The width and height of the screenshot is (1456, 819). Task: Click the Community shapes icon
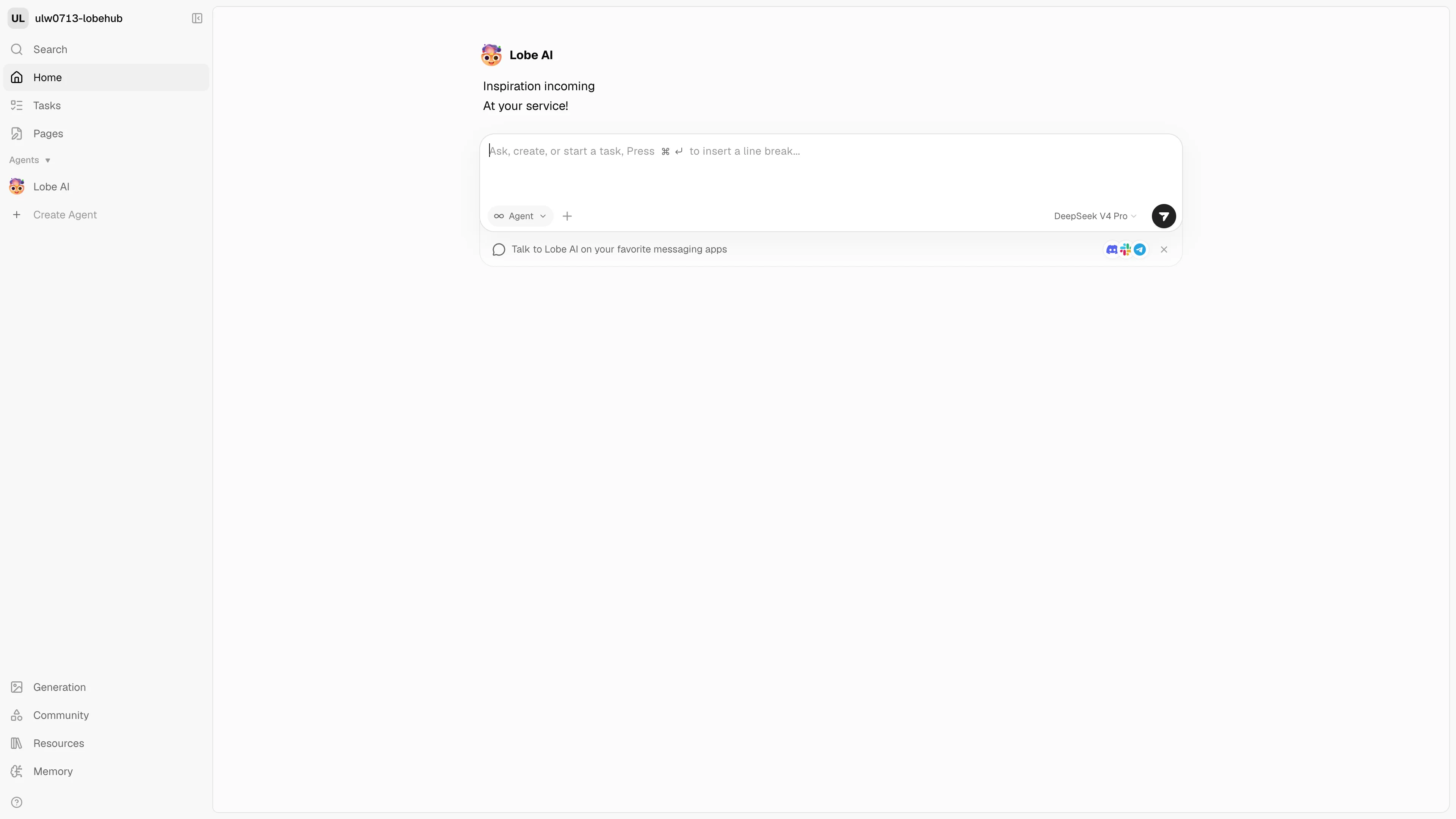[x=17, y=715]
